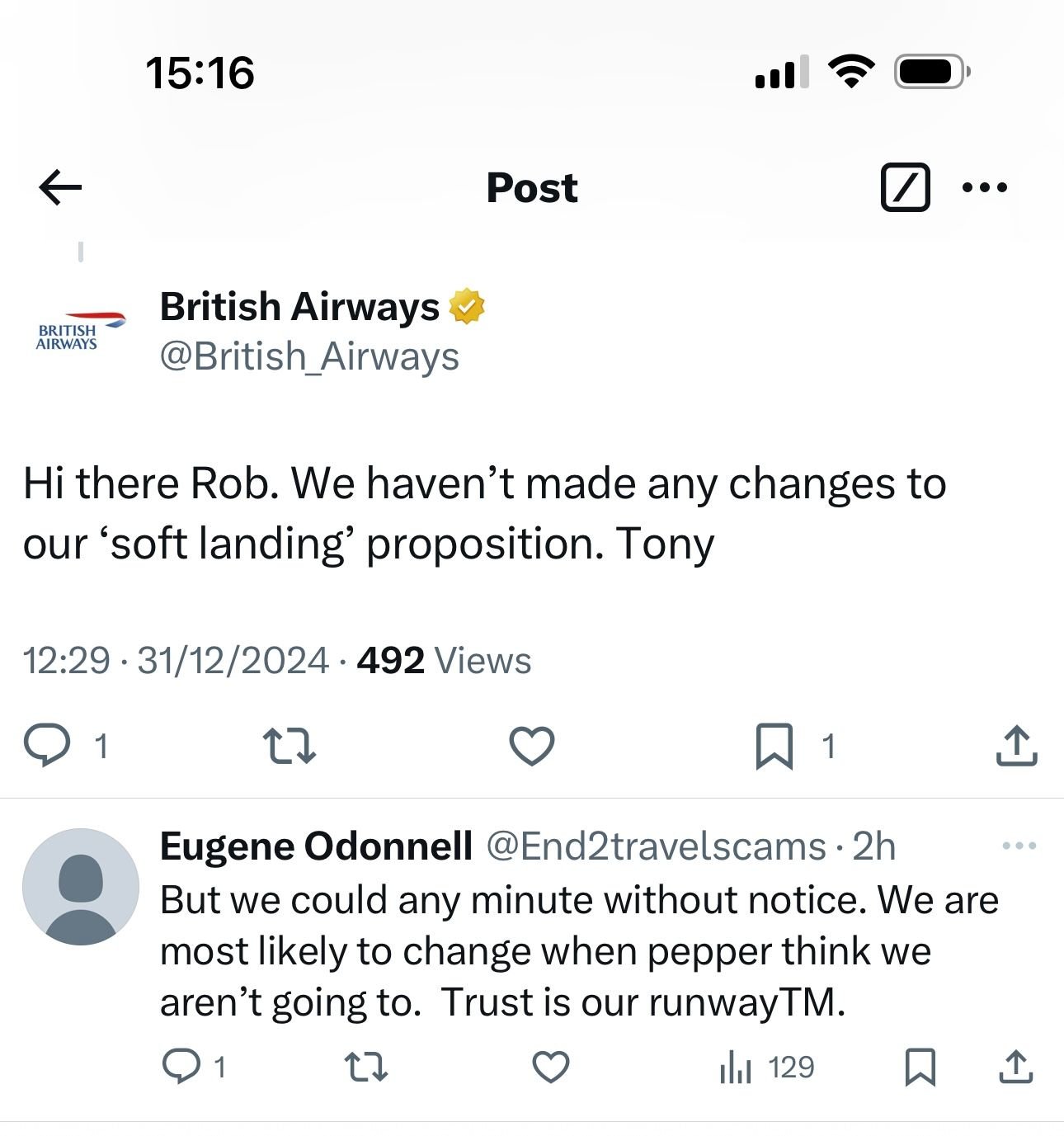The width and height of the screenshot is (1064, 1136).
Task: Open more options on Eugene's reply
Action: pos(1019,846)
